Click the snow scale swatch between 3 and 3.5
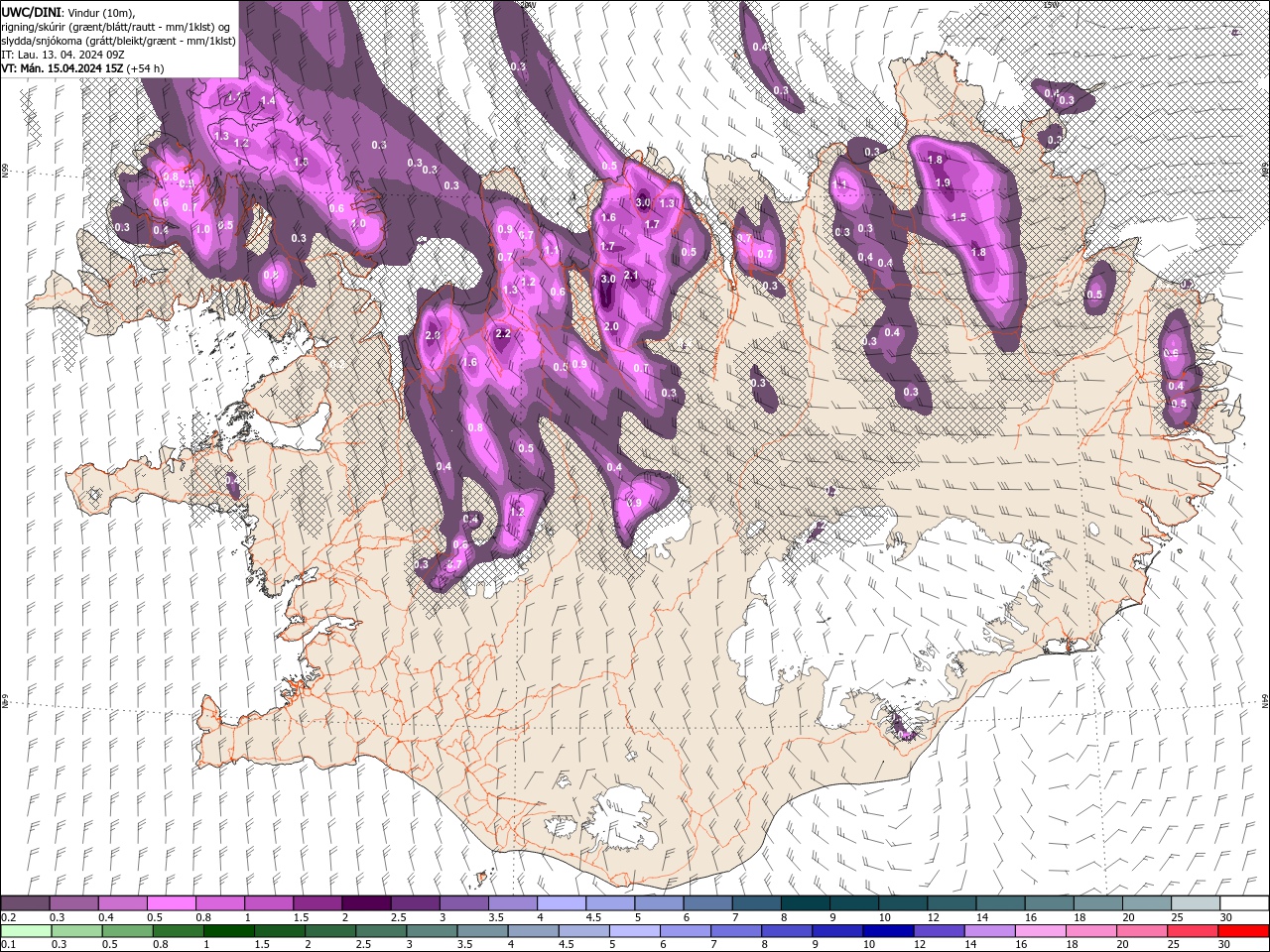 [x=463, y=903]
